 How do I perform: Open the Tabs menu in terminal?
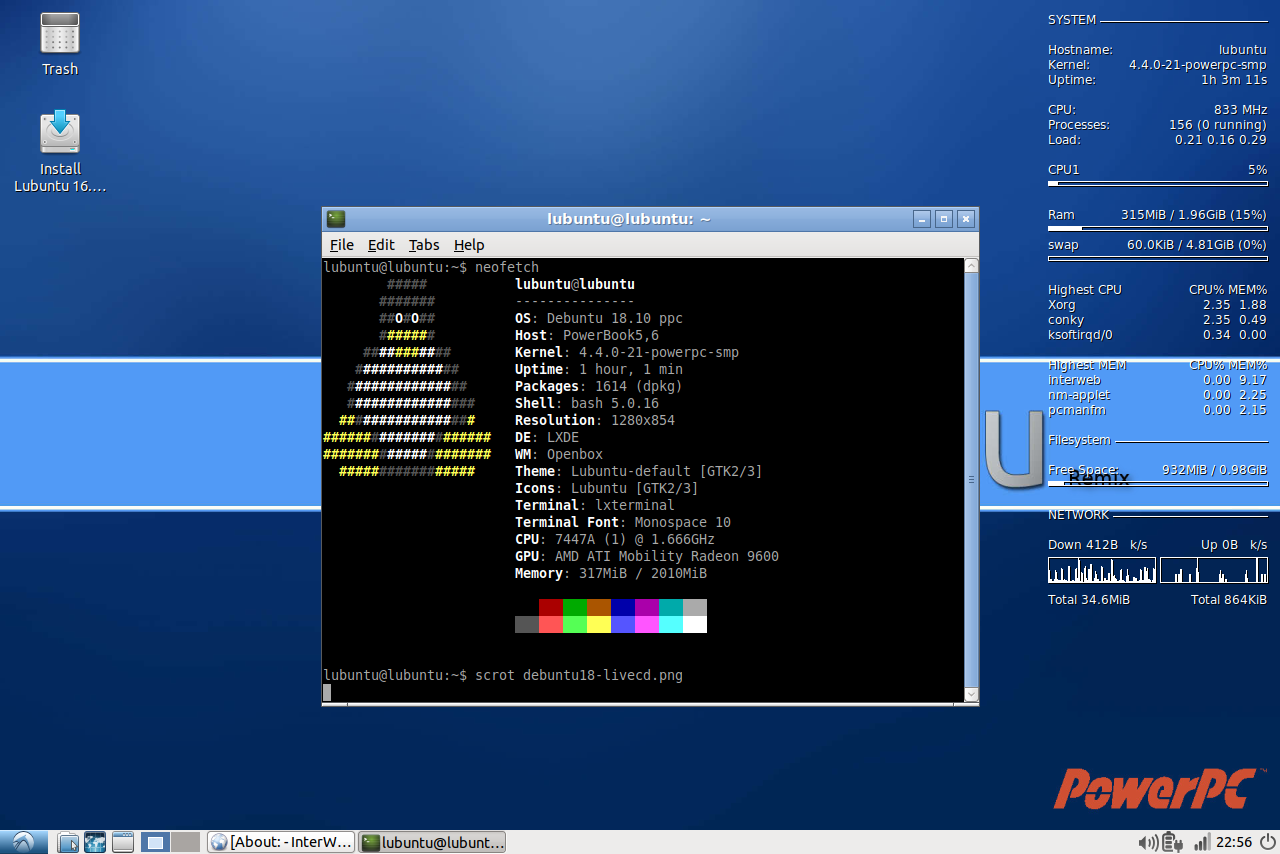coord(424,245)
